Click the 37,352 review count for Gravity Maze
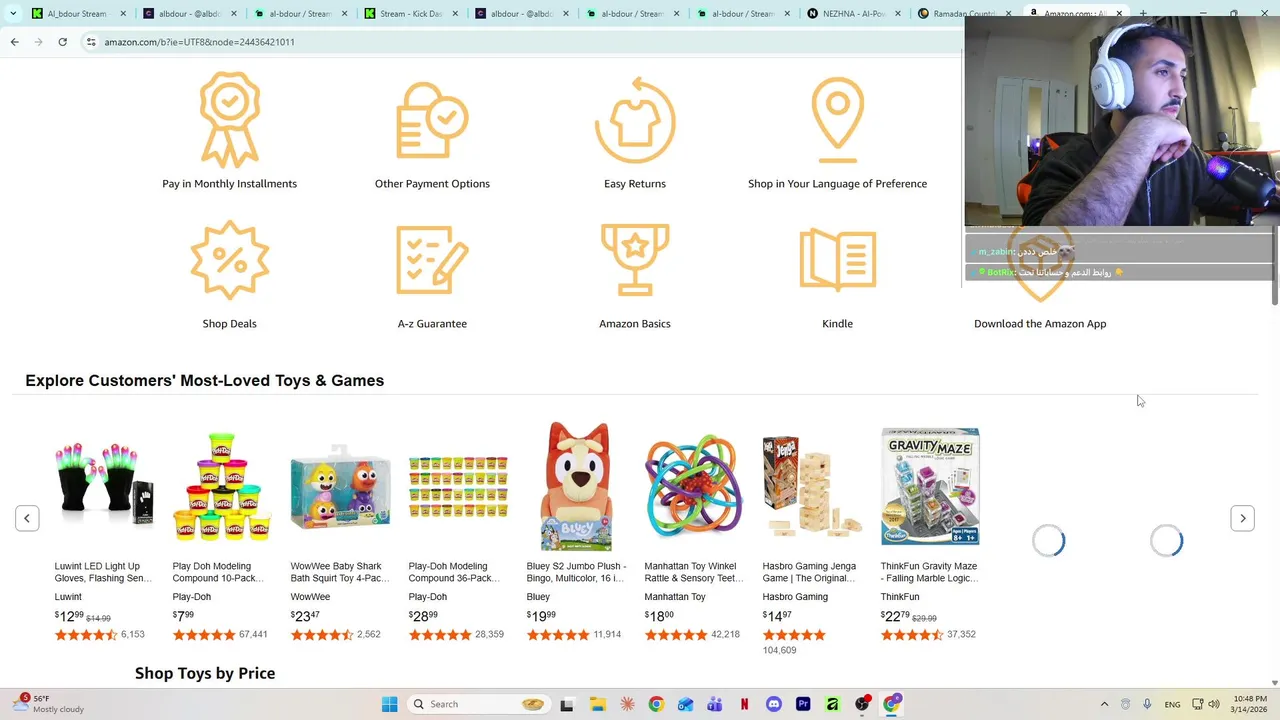 (x=961, y=635)
